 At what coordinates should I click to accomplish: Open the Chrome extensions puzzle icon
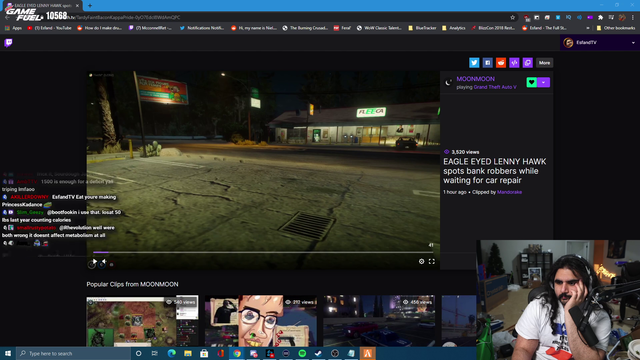(600, 17)
